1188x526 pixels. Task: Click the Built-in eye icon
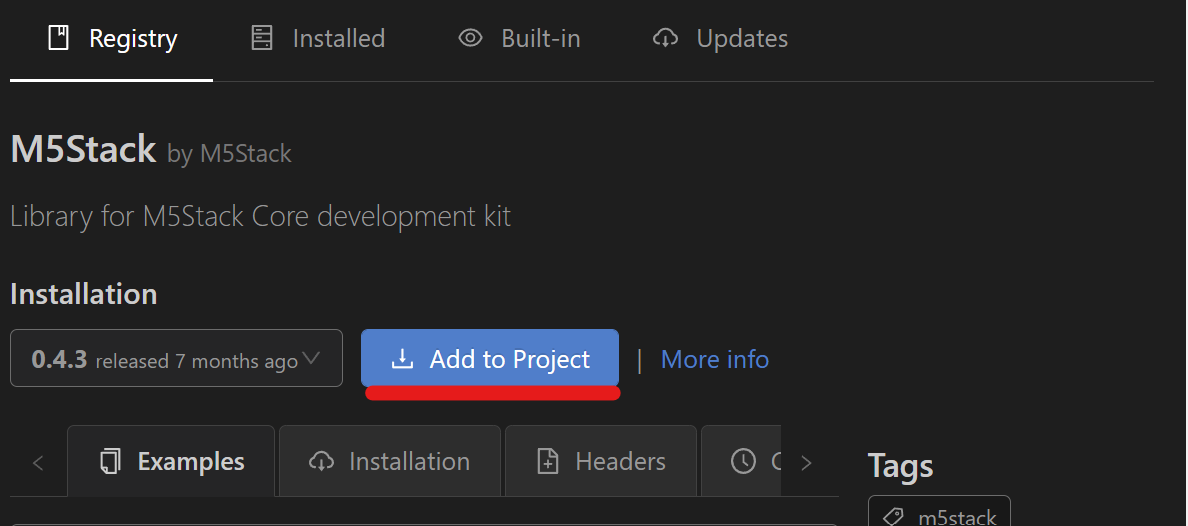(x=471, y=38)
